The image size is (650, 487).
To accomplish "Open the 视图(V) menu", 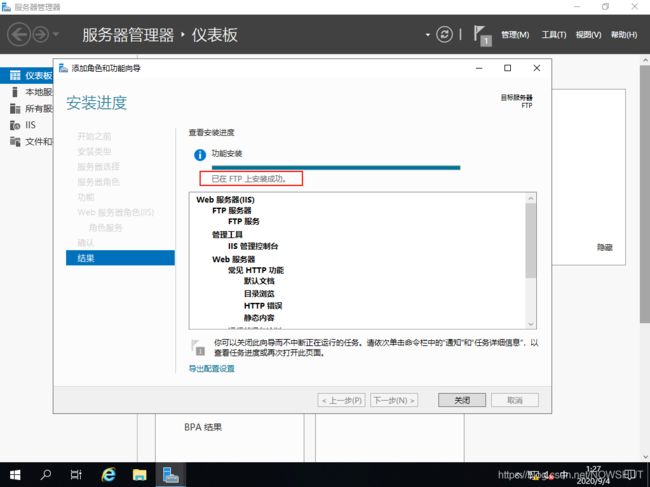I will 588,35.
